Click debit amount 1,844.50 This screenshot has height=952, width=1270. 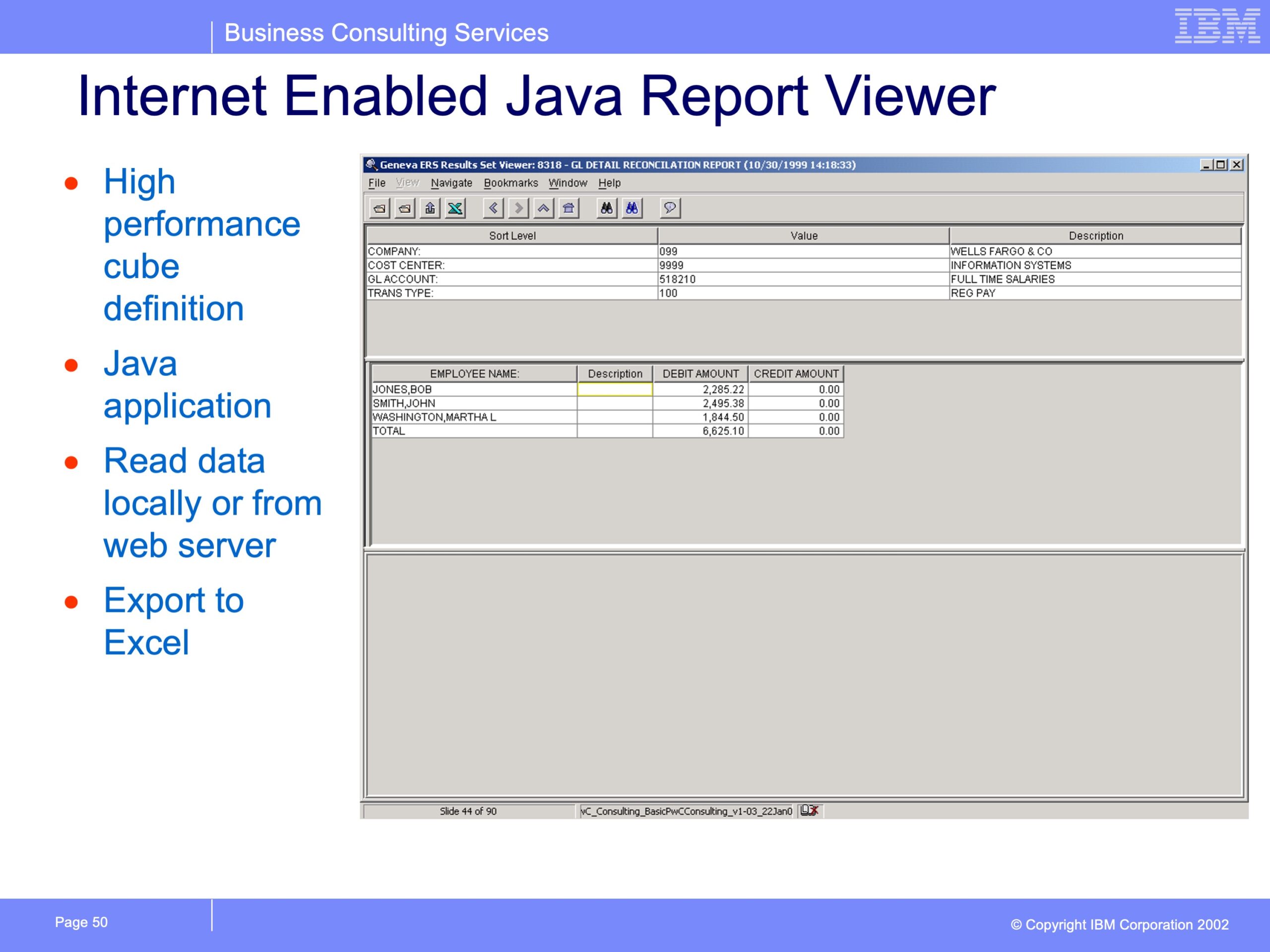(700, 417)
